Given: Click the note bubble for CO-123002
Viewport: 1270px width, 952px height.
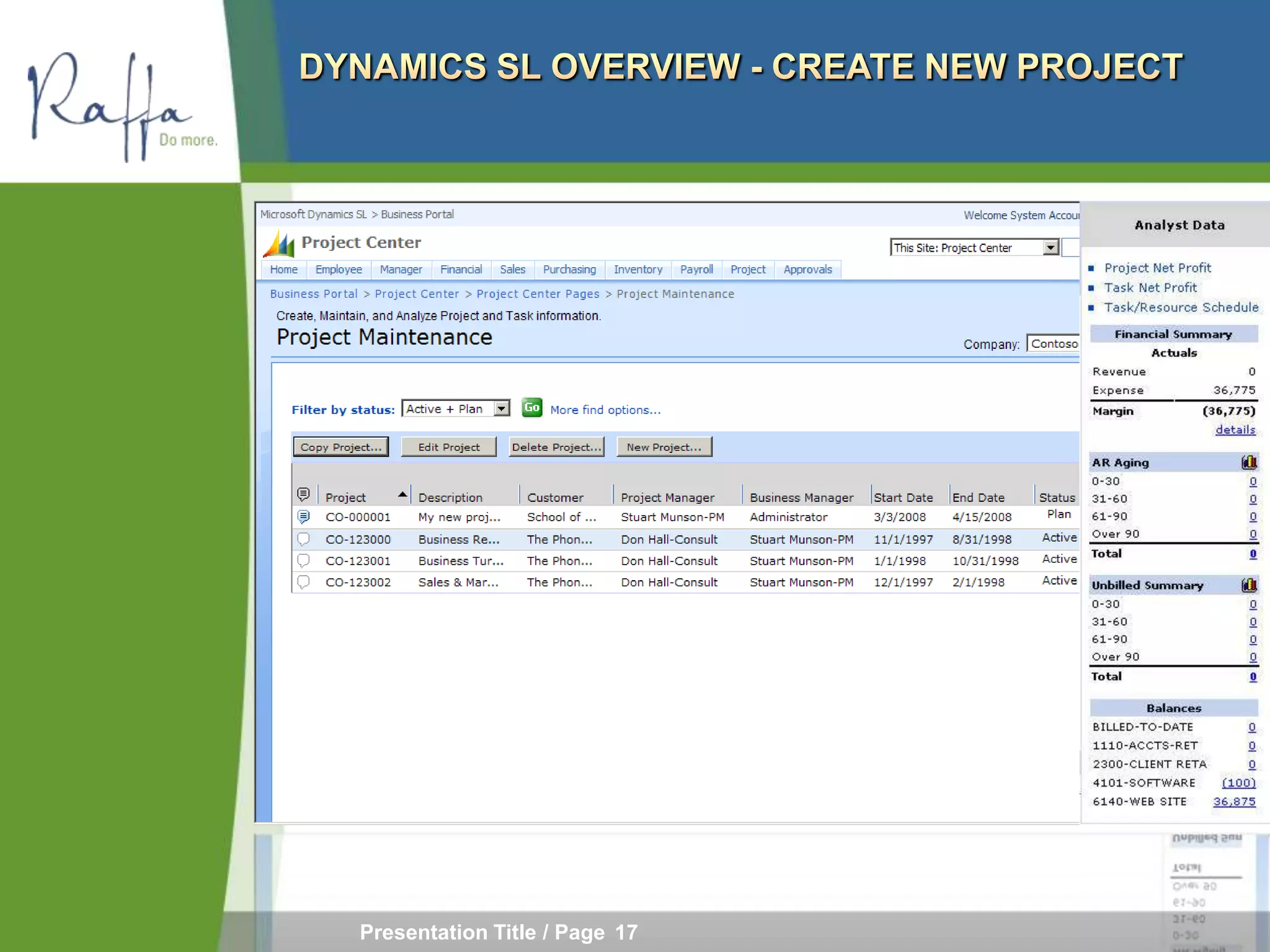Looking at the screenshot, I should tap(303, 582).
